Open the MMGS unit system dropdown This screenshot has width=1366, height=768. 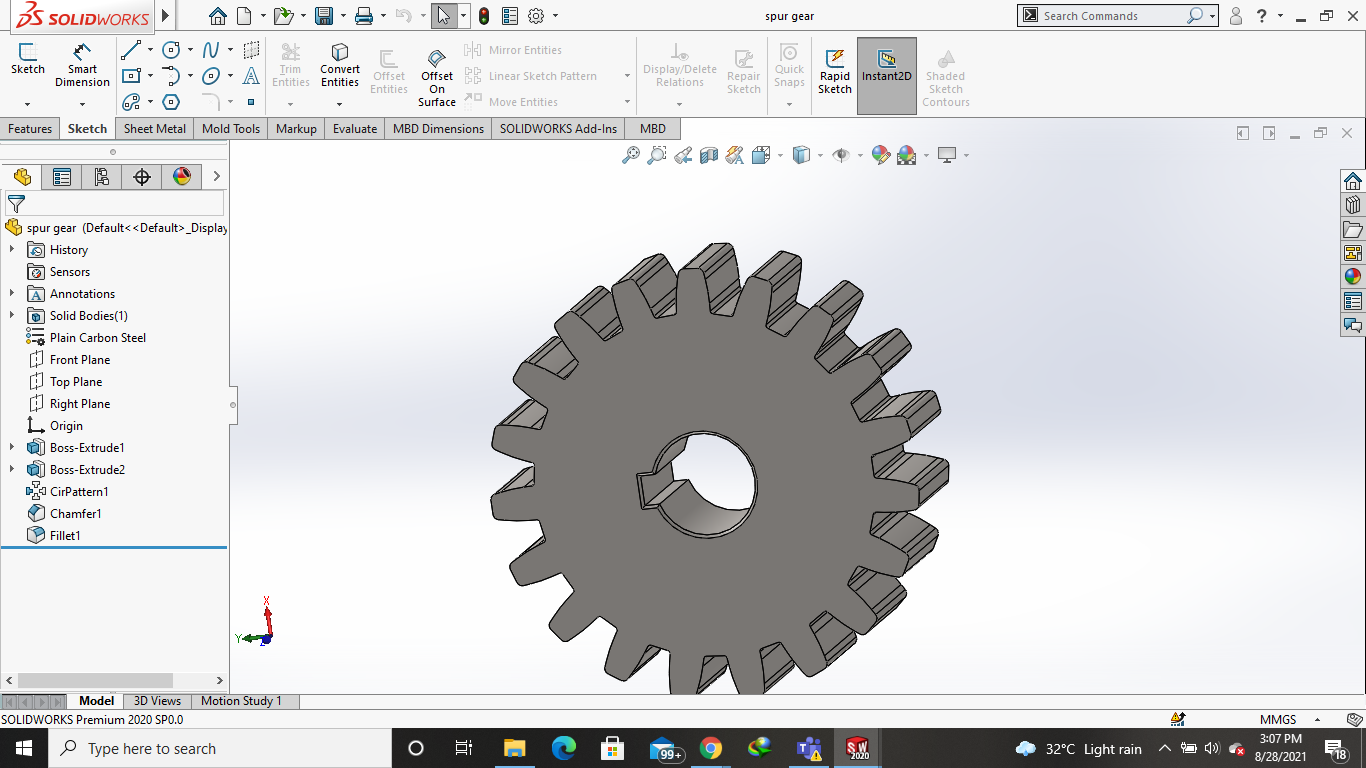click(x=1317, y=719)
